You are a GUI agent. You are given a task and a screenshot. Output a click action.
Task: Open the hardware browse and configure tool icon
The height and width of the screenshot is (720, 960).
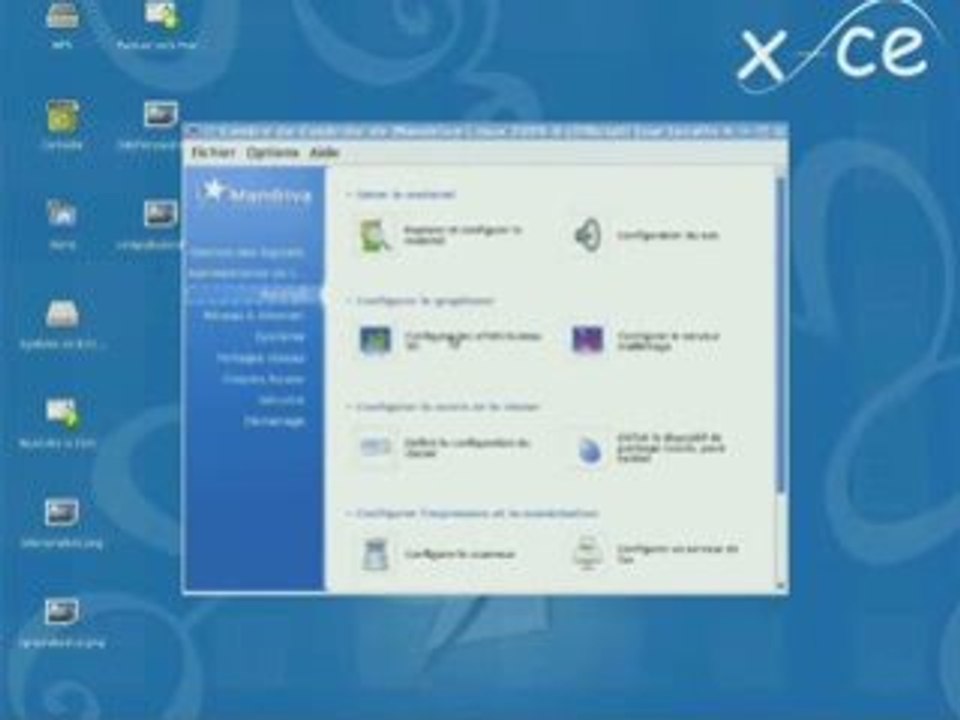coord(375,236)
